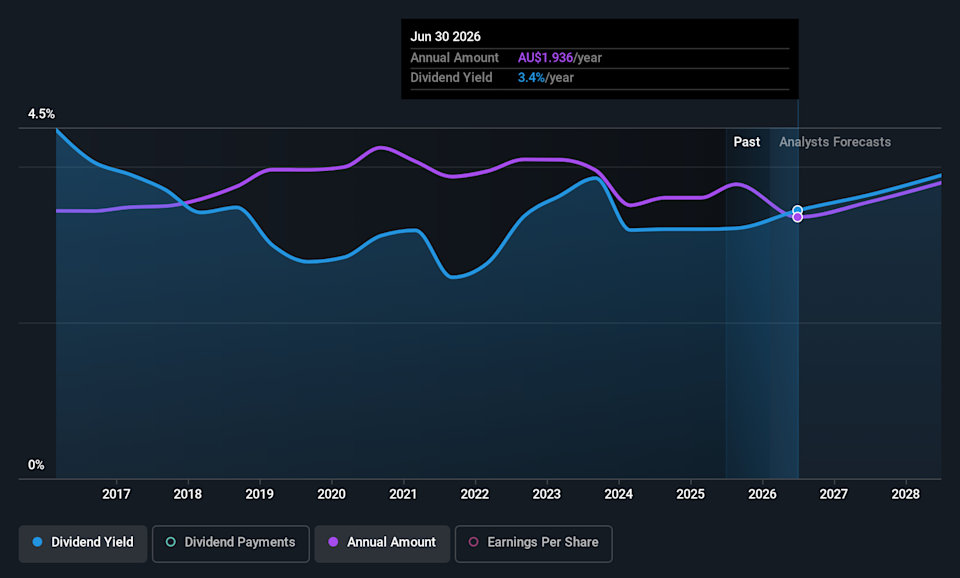Viewport: 960px width, 578px height.
Task: Click the 2024 year label on axis
Action: [618, 494]
